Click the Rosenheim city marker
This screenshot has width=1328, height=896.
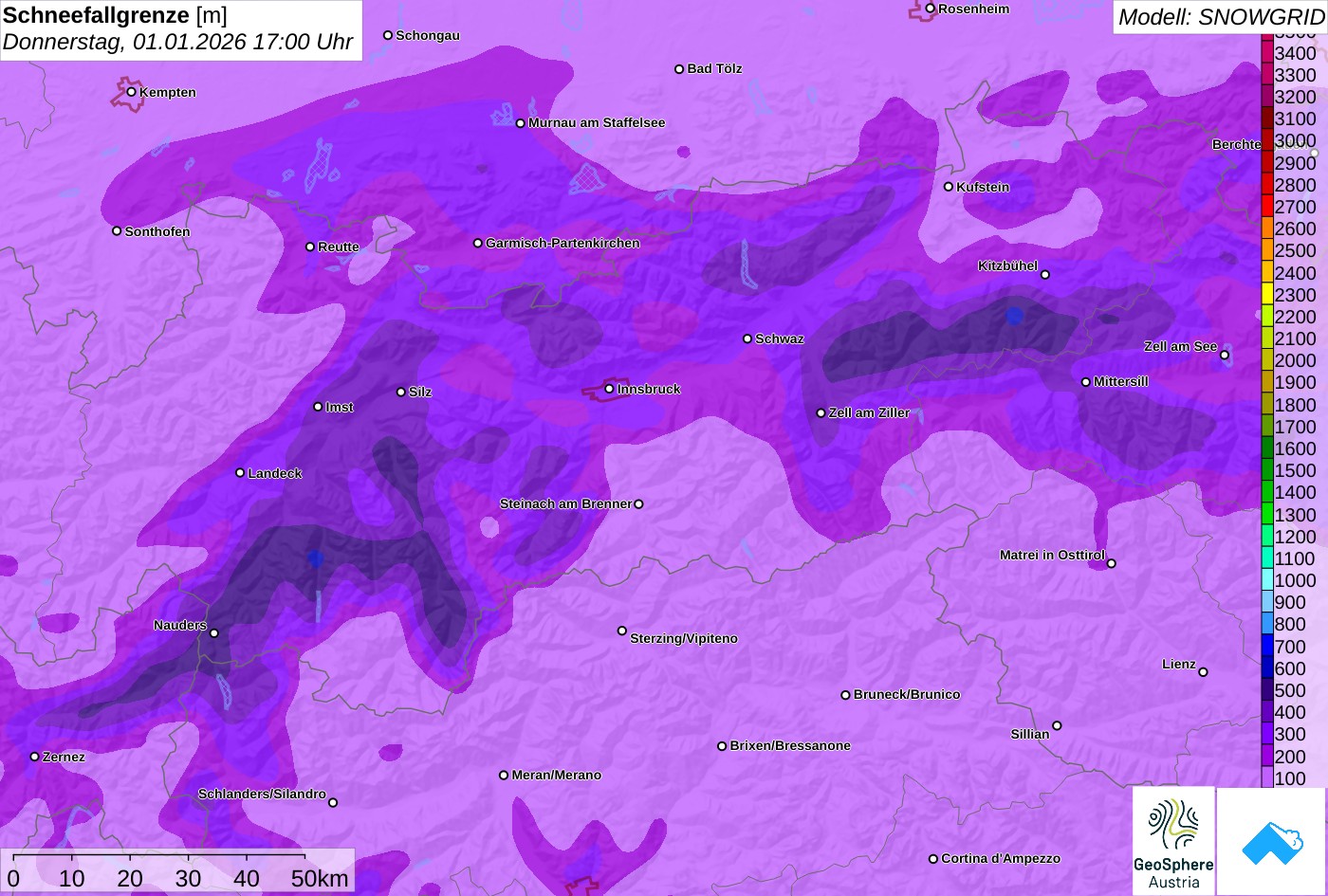pyautogui.click(x=931, y=9)
